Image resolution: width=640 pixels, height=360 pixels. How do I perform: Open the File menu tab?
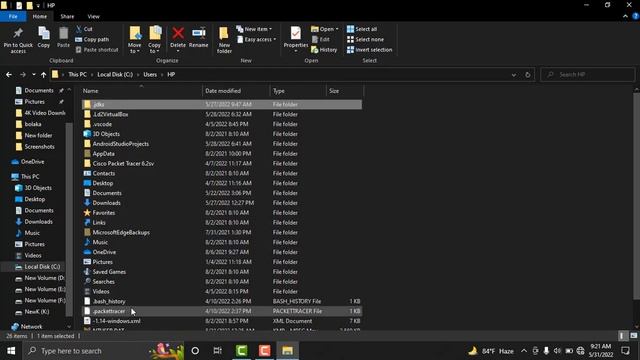pyautogui.click(x=13, y=16)
